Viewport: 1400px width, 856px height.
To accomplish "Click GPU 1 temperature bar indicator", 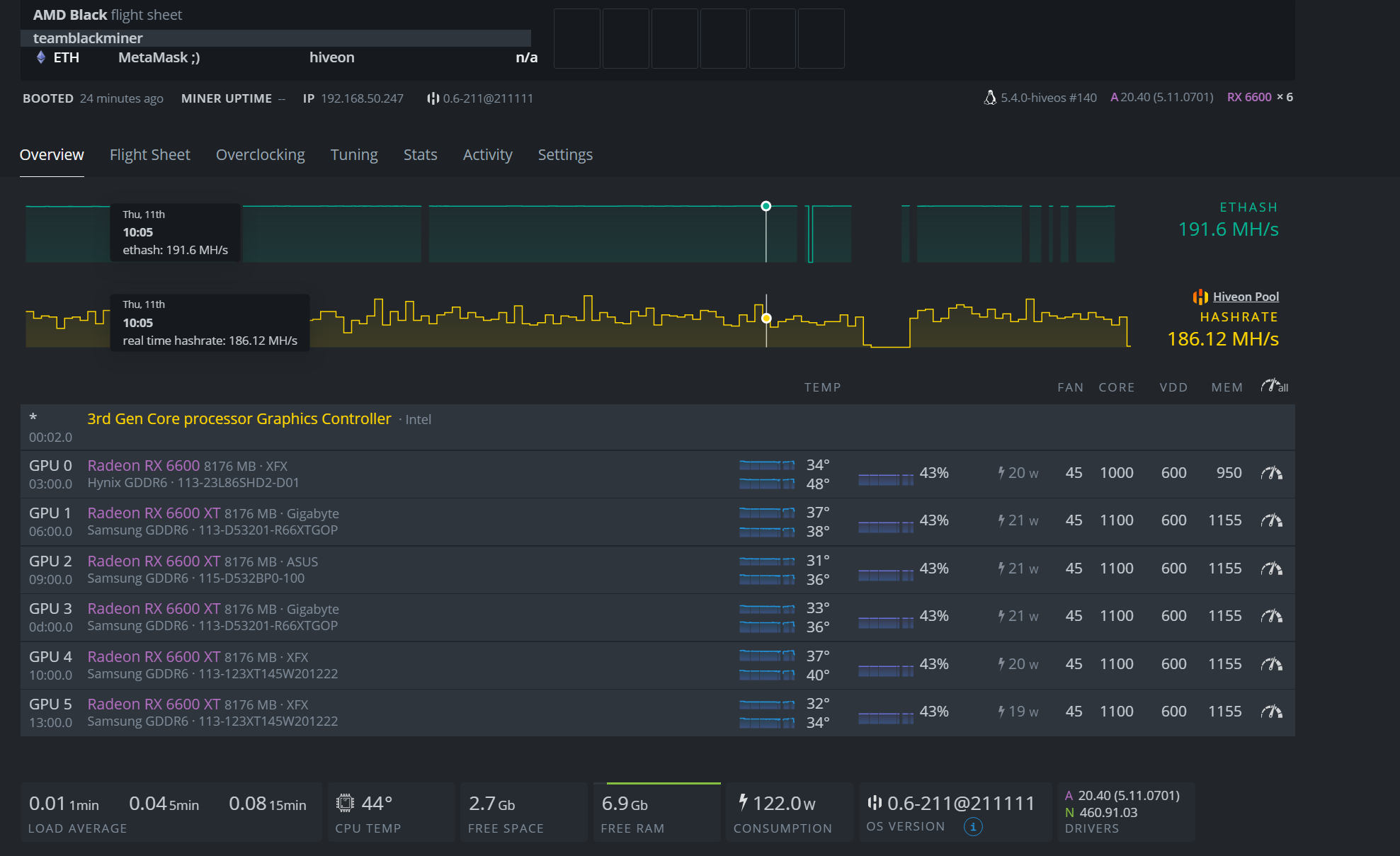I will click(x=767, y=522).
